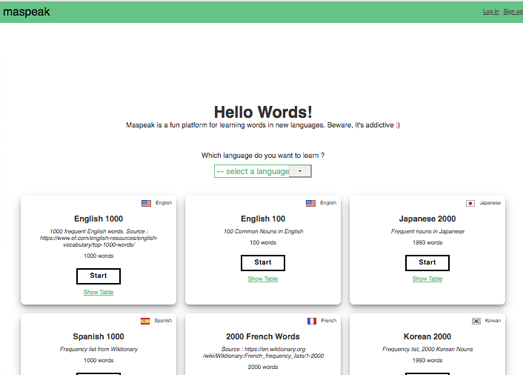The width and height of the screenshot is (523, 375).
Task: Click the Spain flag on Spanish 1000 card
Action: [x=145, y=321]
